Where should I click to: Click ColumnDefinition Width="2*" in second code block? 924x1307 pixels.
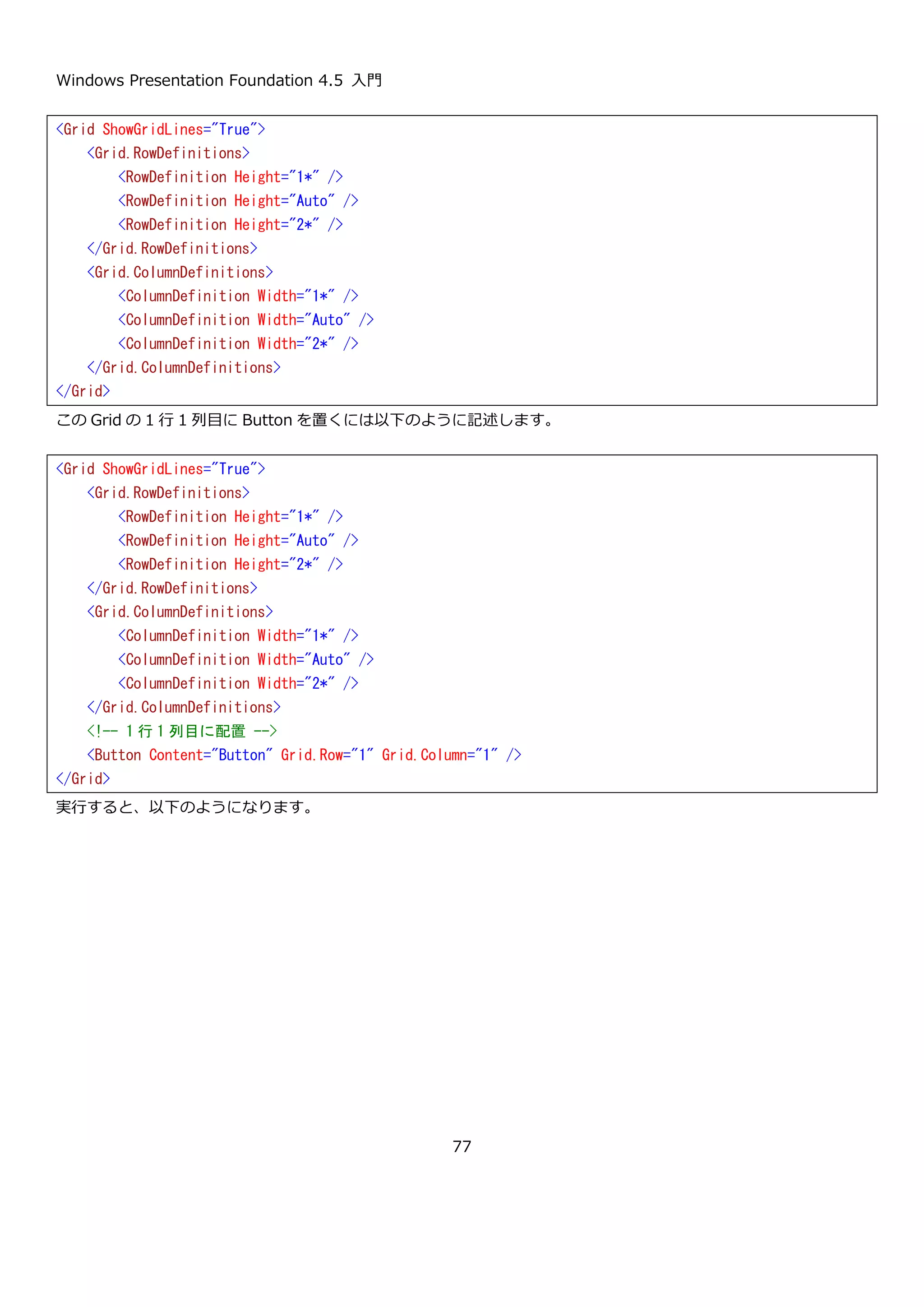238,683
